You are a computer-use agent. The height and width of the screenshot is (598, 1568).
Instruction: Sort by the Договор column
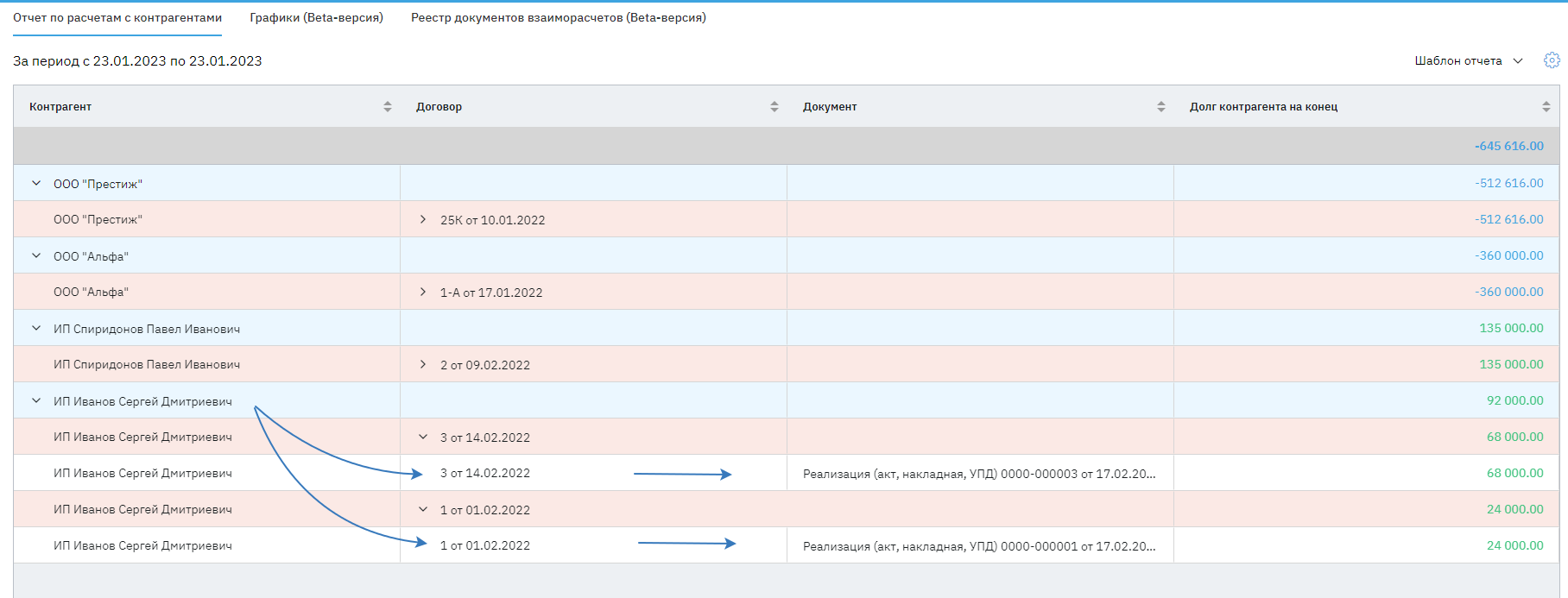click(x=775, y=107)
